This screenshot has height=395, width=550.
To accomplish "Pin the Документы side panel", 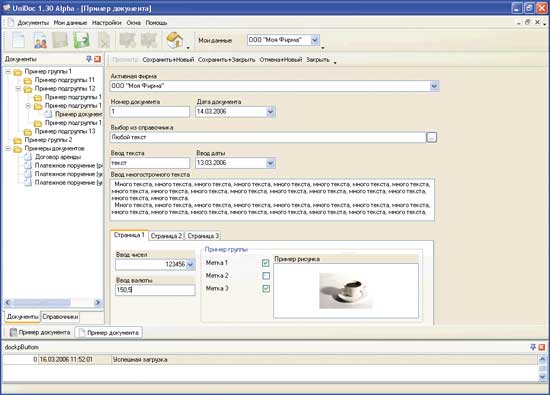I will coord(89,59).
